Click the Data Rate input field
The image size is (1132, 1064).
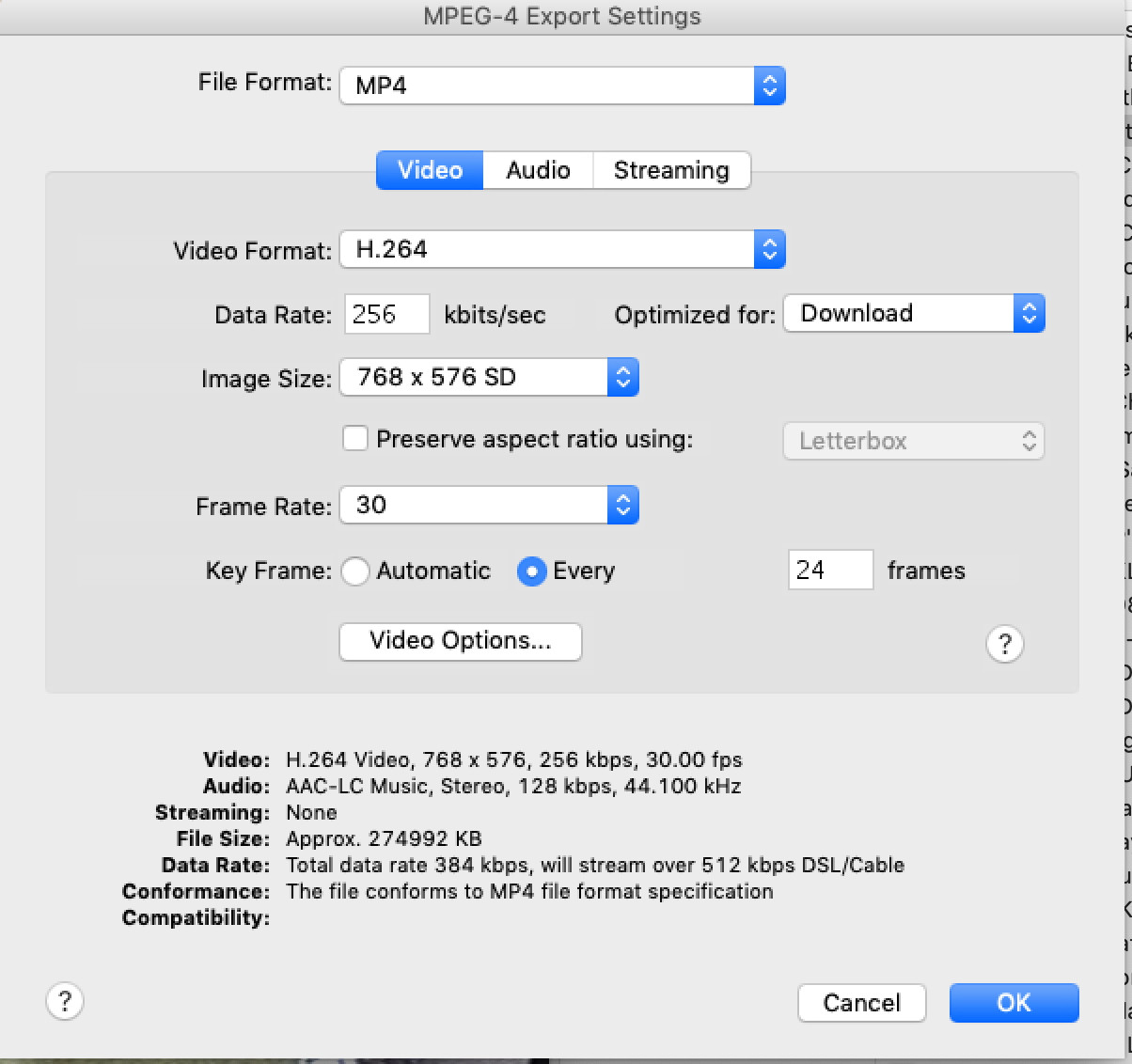[x=386, y=314]
